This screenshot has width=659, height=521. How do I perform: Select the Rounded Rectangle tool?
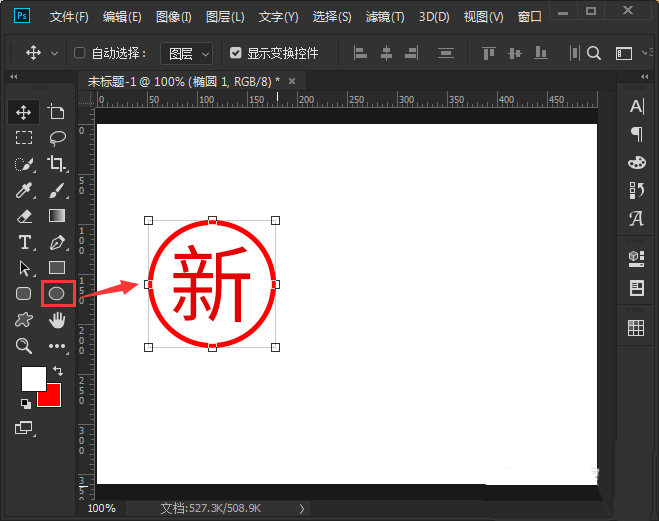(24, 294)
